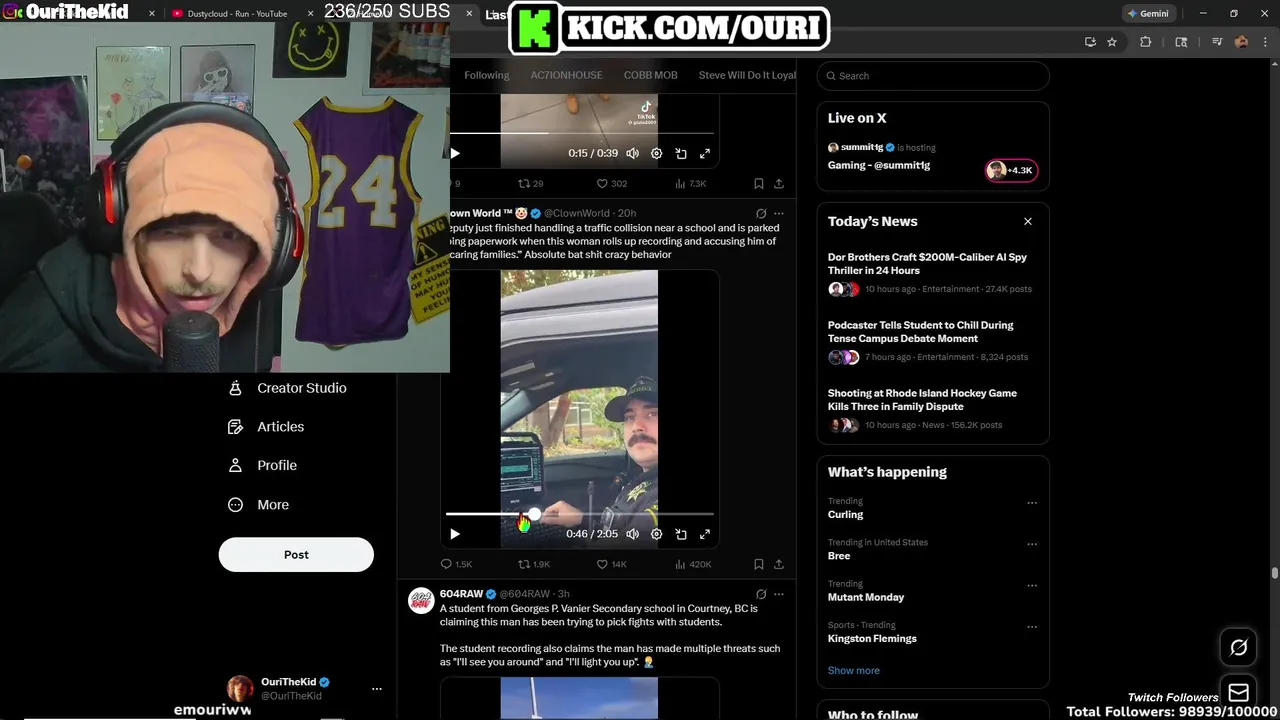
Task: Click Show more under What's happening
Action: pyautogui.click(x=854, y=670)
